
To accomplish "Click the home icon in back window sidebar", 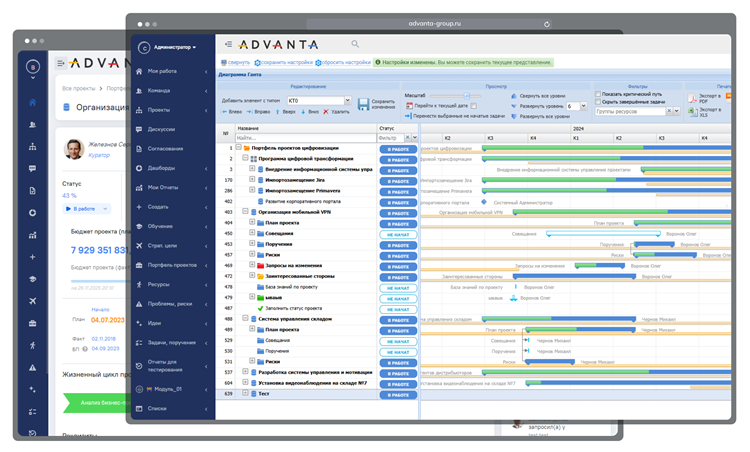I will tap(33, 102).
